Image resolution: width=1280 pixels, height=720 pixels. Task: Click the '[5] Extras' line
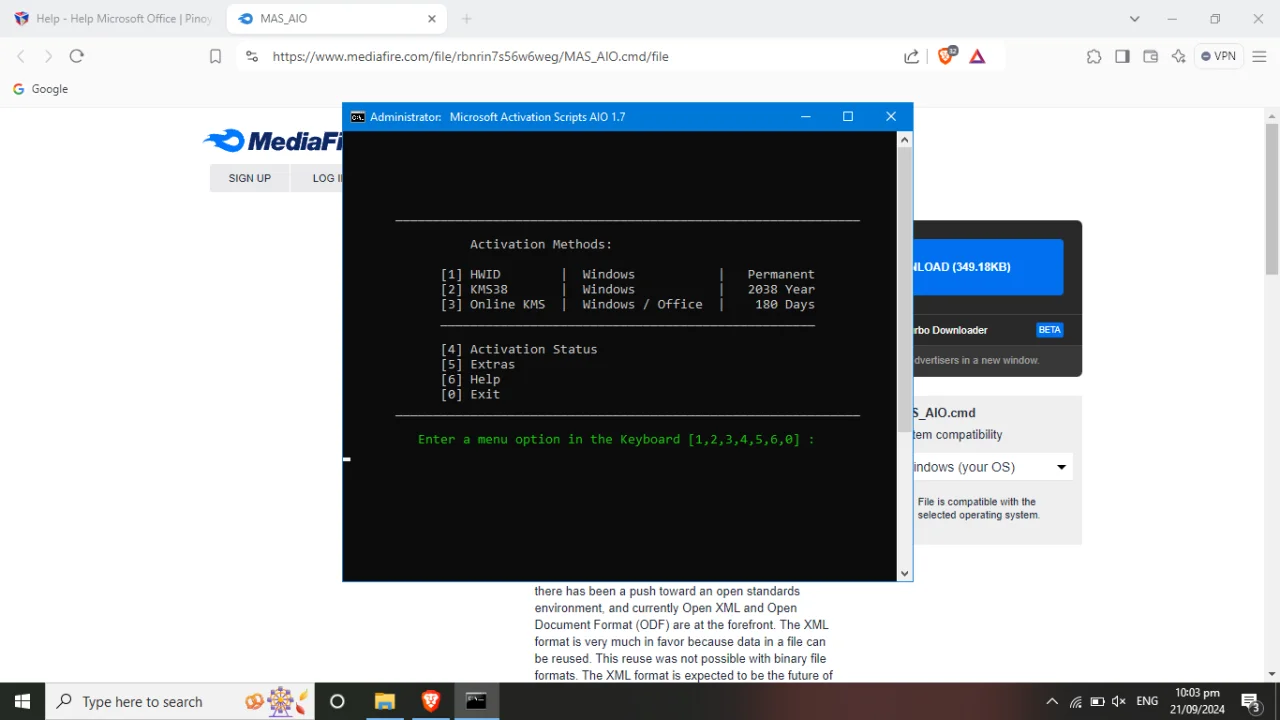(x=478, y=364)
